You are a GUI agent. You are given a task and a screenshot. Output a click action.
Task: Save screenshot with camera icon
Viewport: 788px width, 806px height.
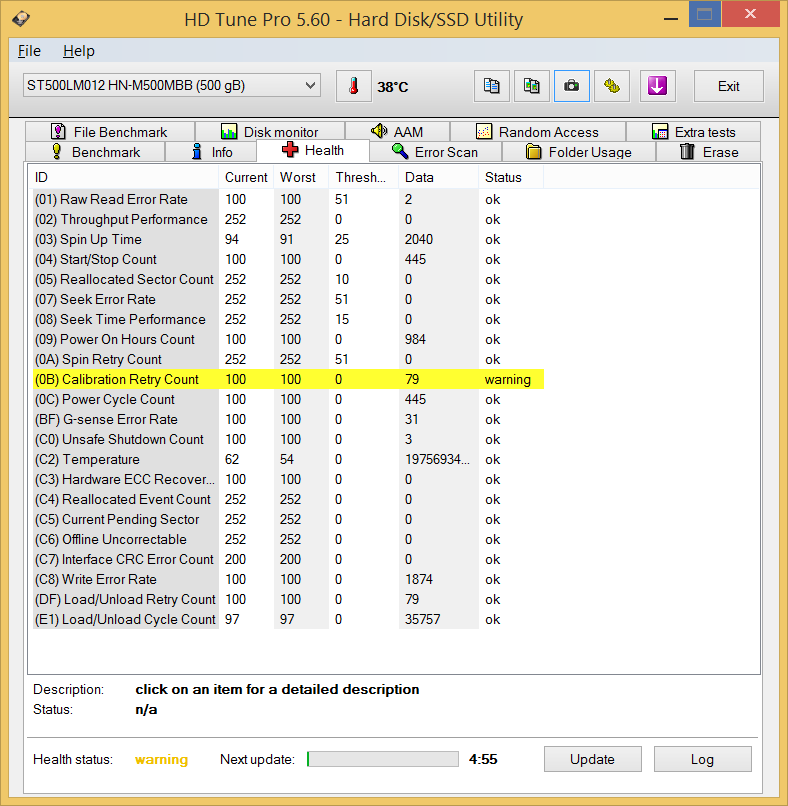572,86
